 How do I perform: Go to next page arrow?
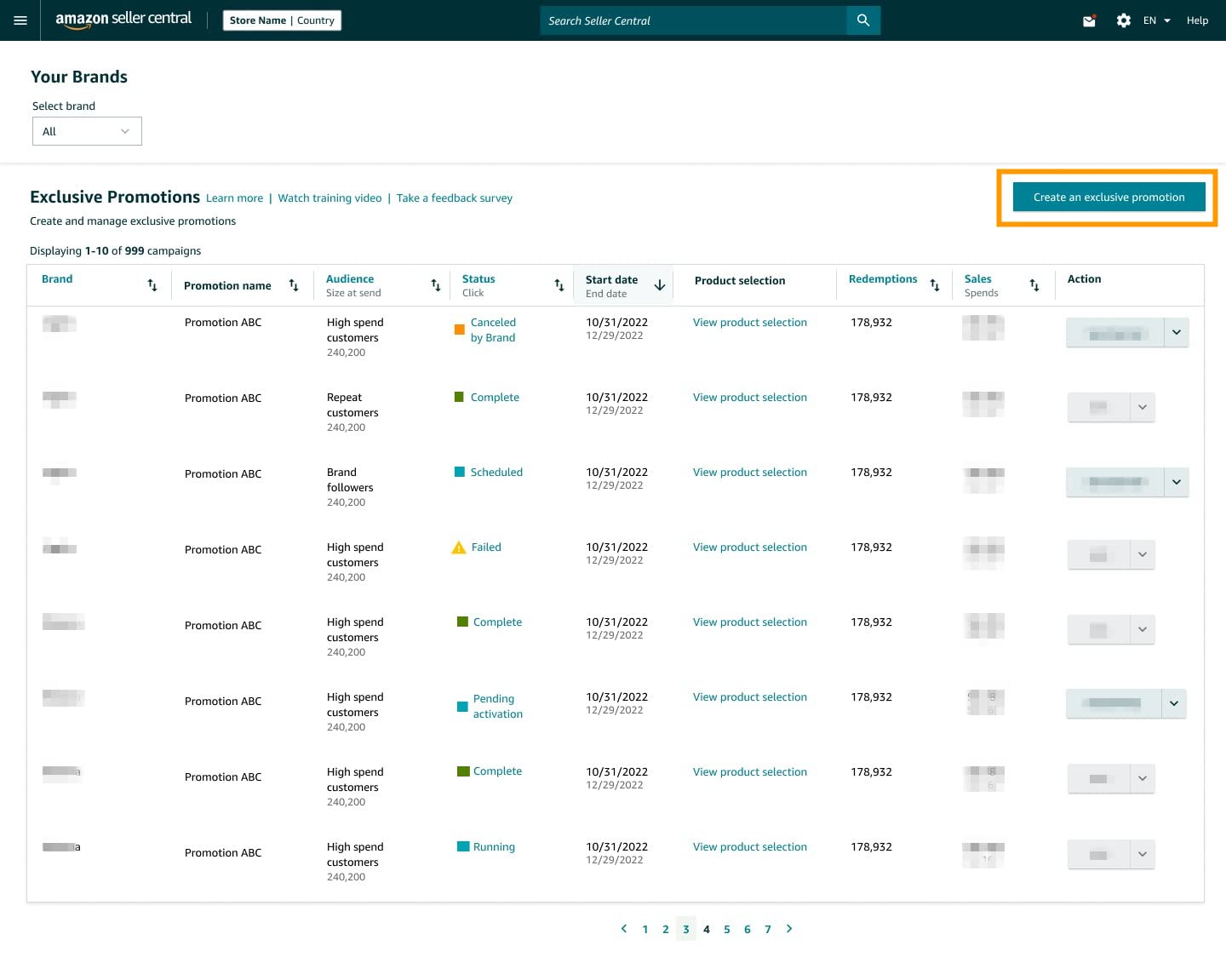[x=789, y=929]
